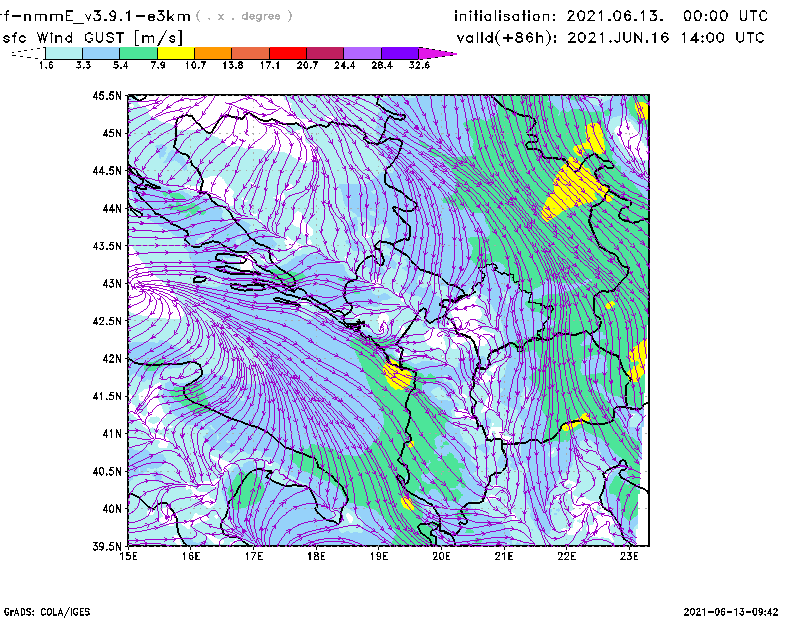The width and height of the screenshot is (800, 618).
Task: Click the colorbar value '24.4'
Action: pos(344,65)
